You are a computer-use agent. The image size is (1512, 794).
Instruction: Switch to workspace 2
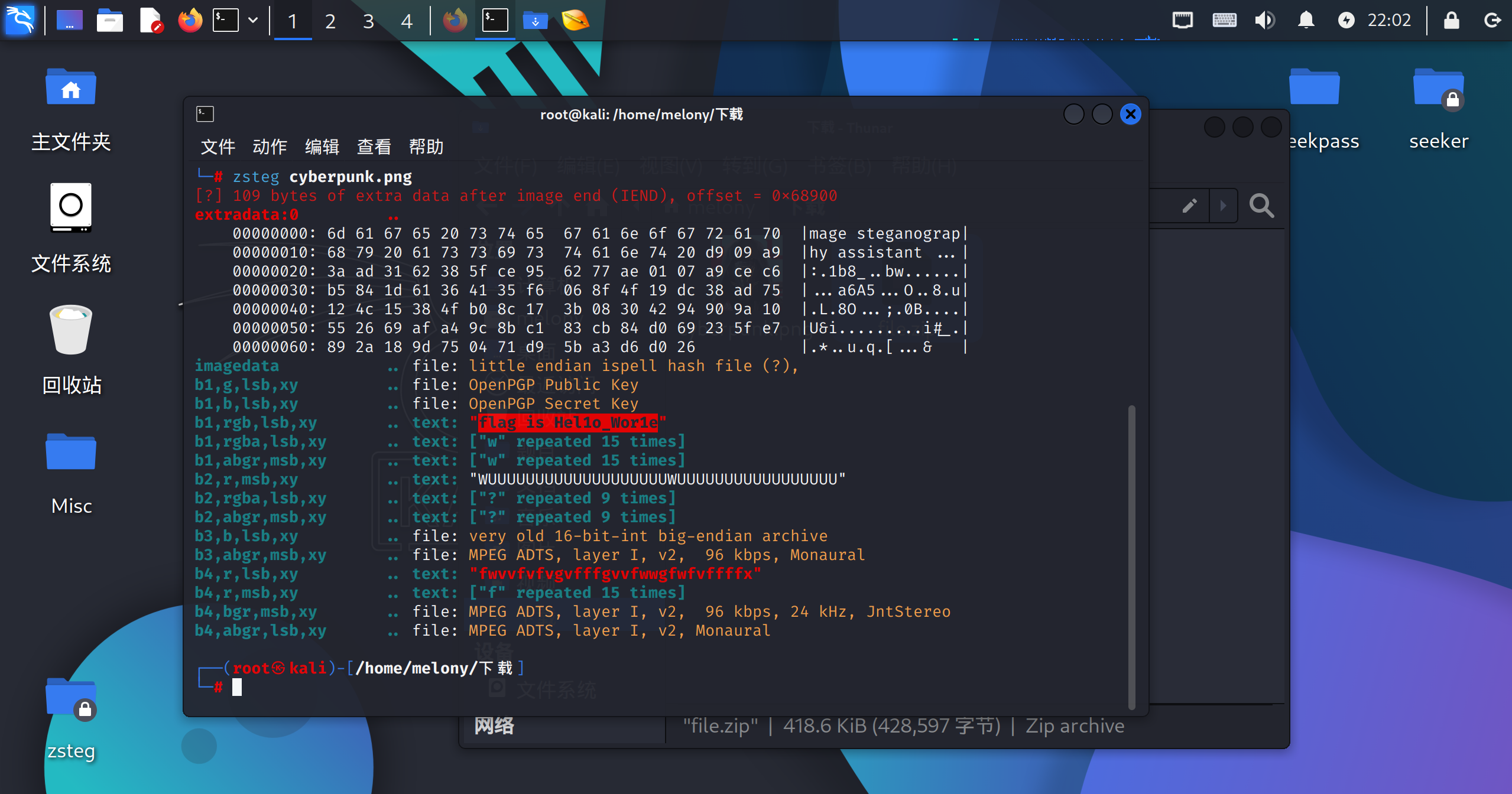(330, 21)
